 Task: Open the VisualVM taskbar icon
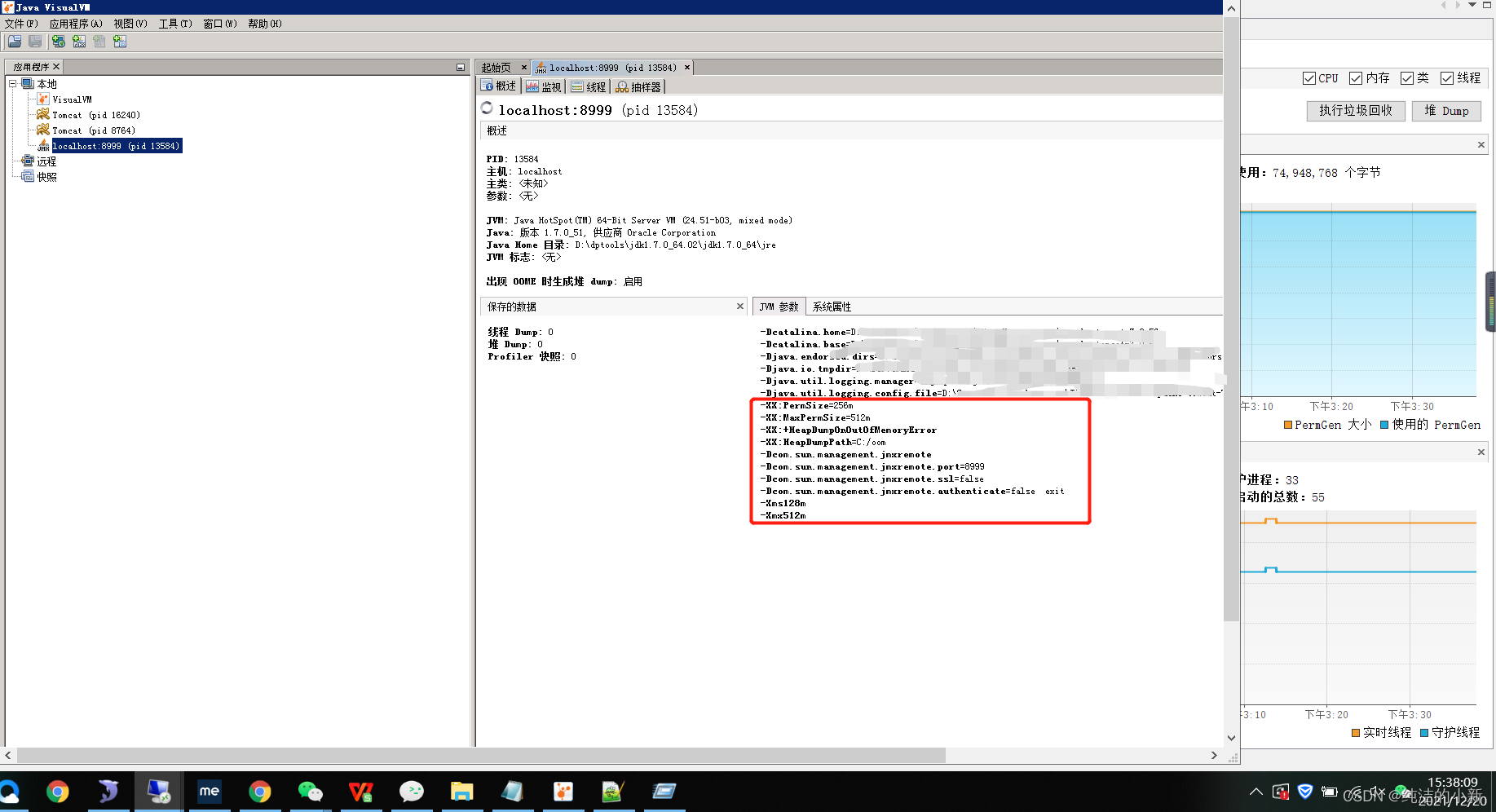tap(563, 792)
